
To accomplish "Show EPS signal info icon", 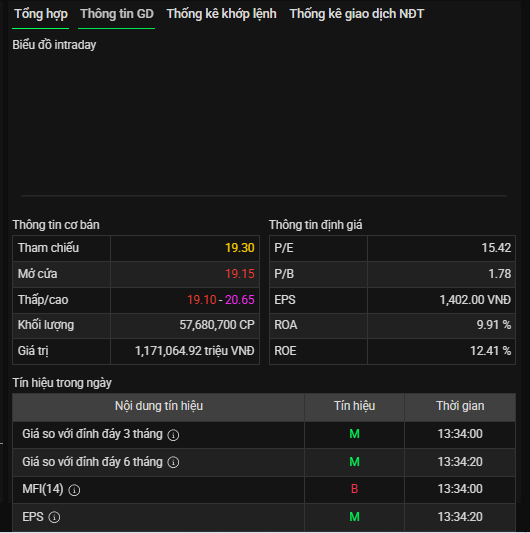I will [x=54, y=517].
